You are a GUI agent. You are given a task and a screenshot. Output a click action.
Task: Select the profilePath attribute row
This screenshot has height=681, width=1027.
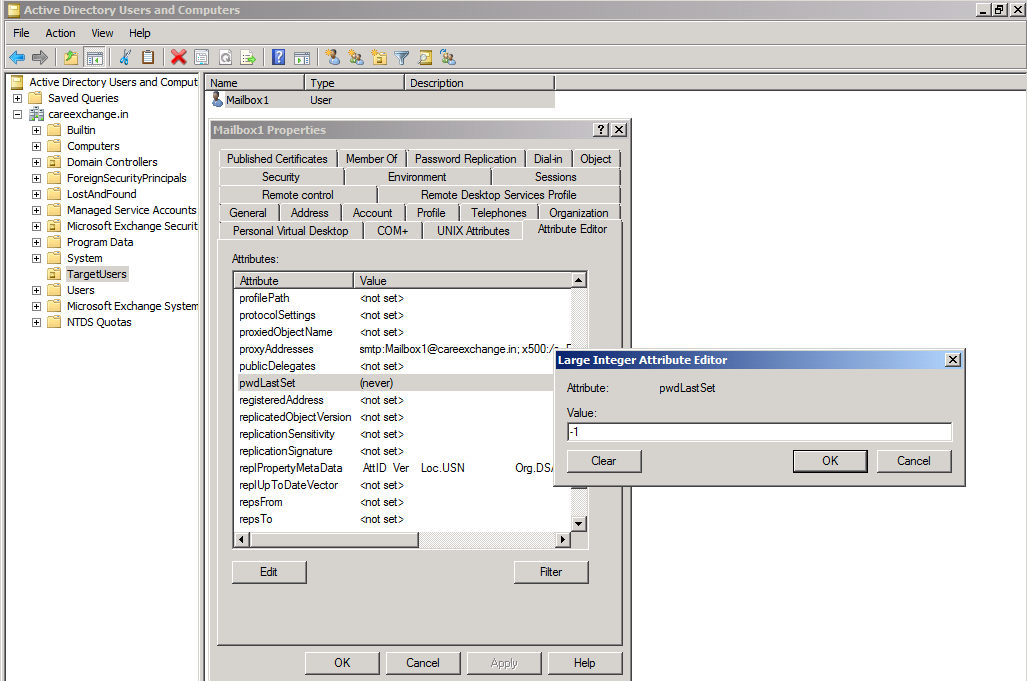402,298
